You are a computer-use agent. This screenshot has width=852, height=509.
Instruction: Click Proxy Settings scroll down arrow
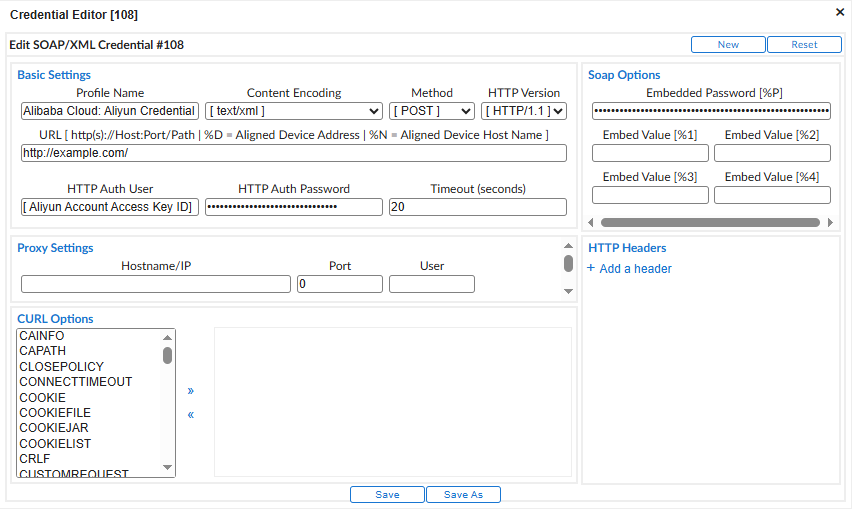568,291
